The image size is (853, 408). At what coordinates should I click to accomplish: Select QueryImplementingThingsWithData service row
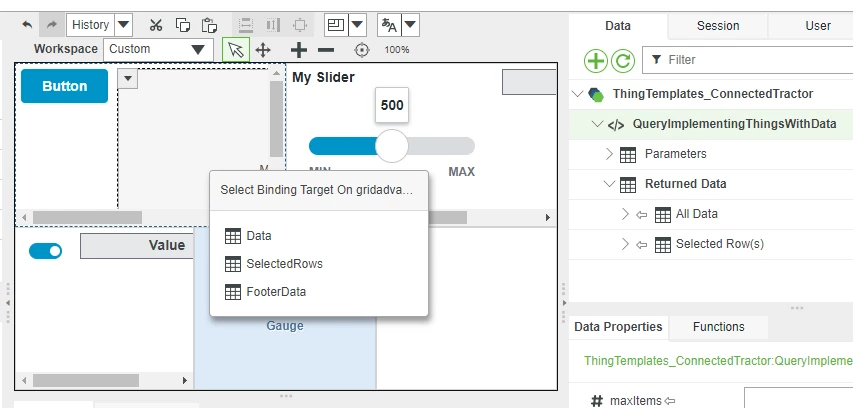[x=712, y=124]
